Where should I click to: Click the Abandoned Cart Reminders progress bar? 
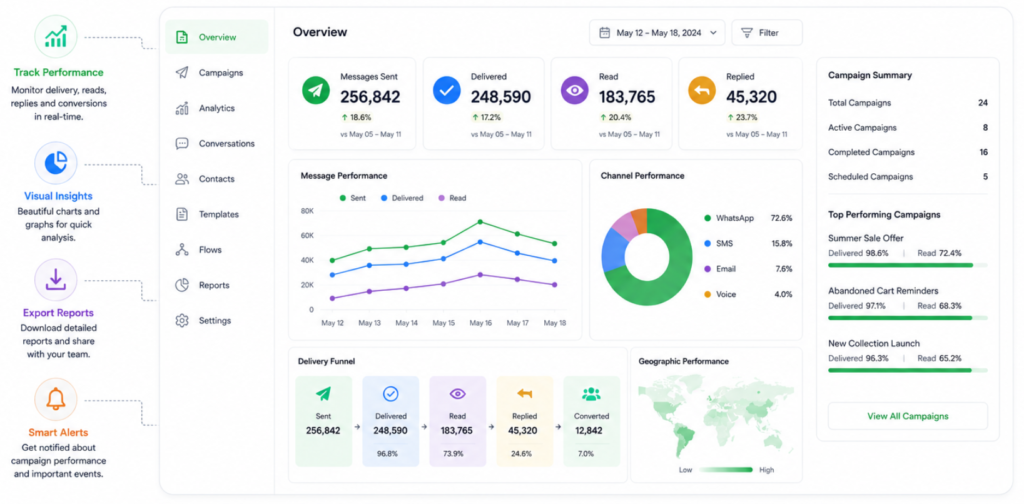pos(908,318)
